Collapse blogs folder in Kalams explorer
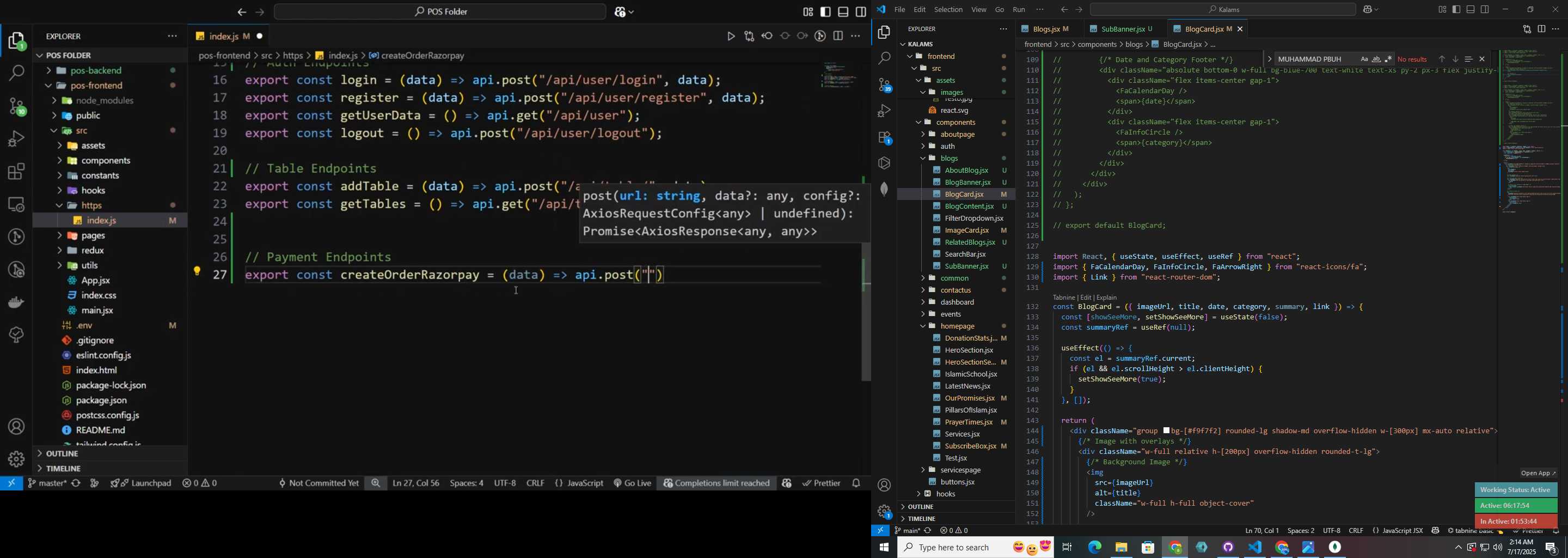The height and width of the screenshot is (558, 1568). pos(955,159)
